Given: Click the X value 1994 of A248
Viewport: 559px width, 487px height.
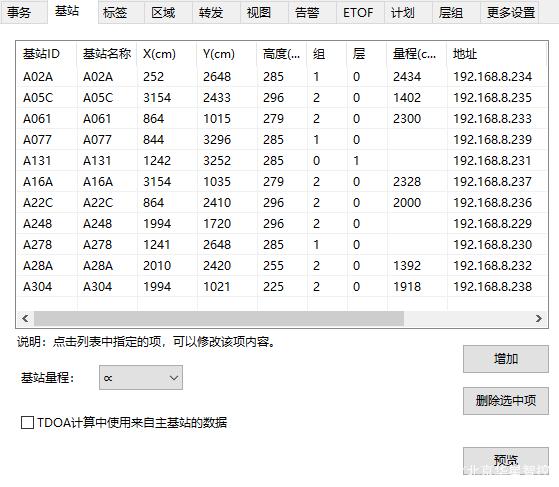Looking at the screenshot, I should (x=157, y=224).
